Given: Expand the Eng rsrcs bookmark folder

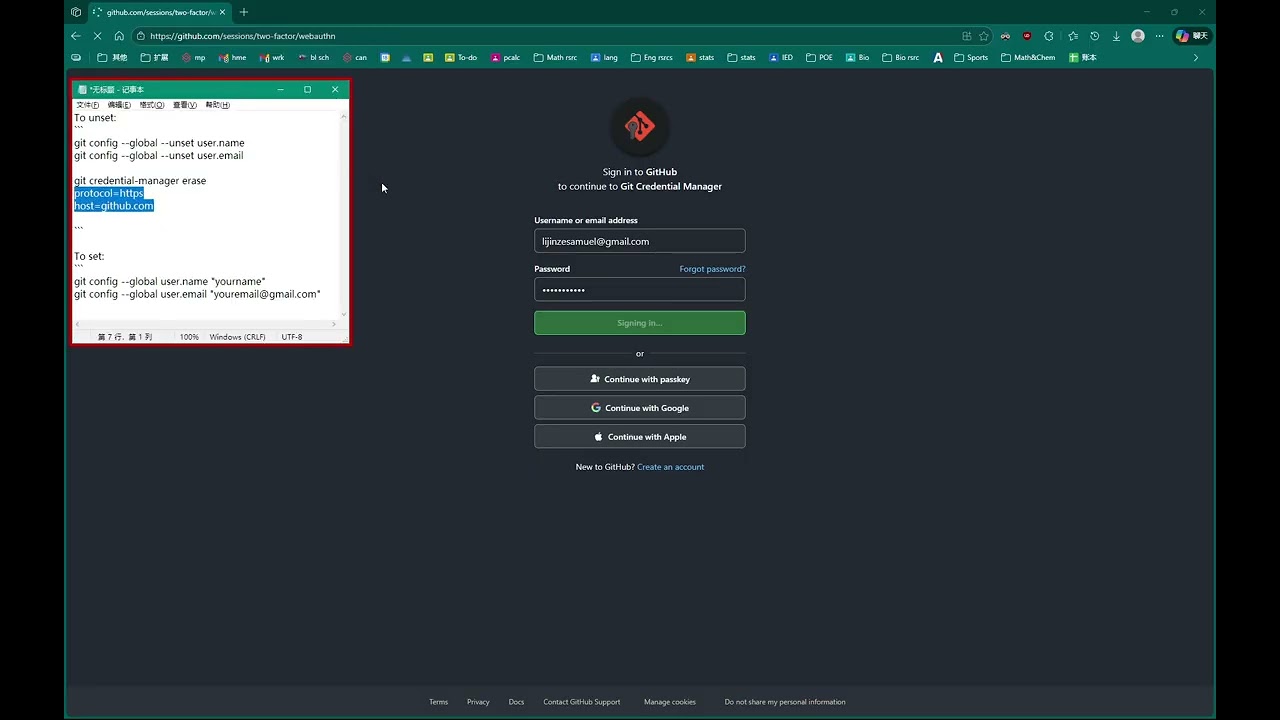Looking at the screenshot, I should tap(651, 58).
